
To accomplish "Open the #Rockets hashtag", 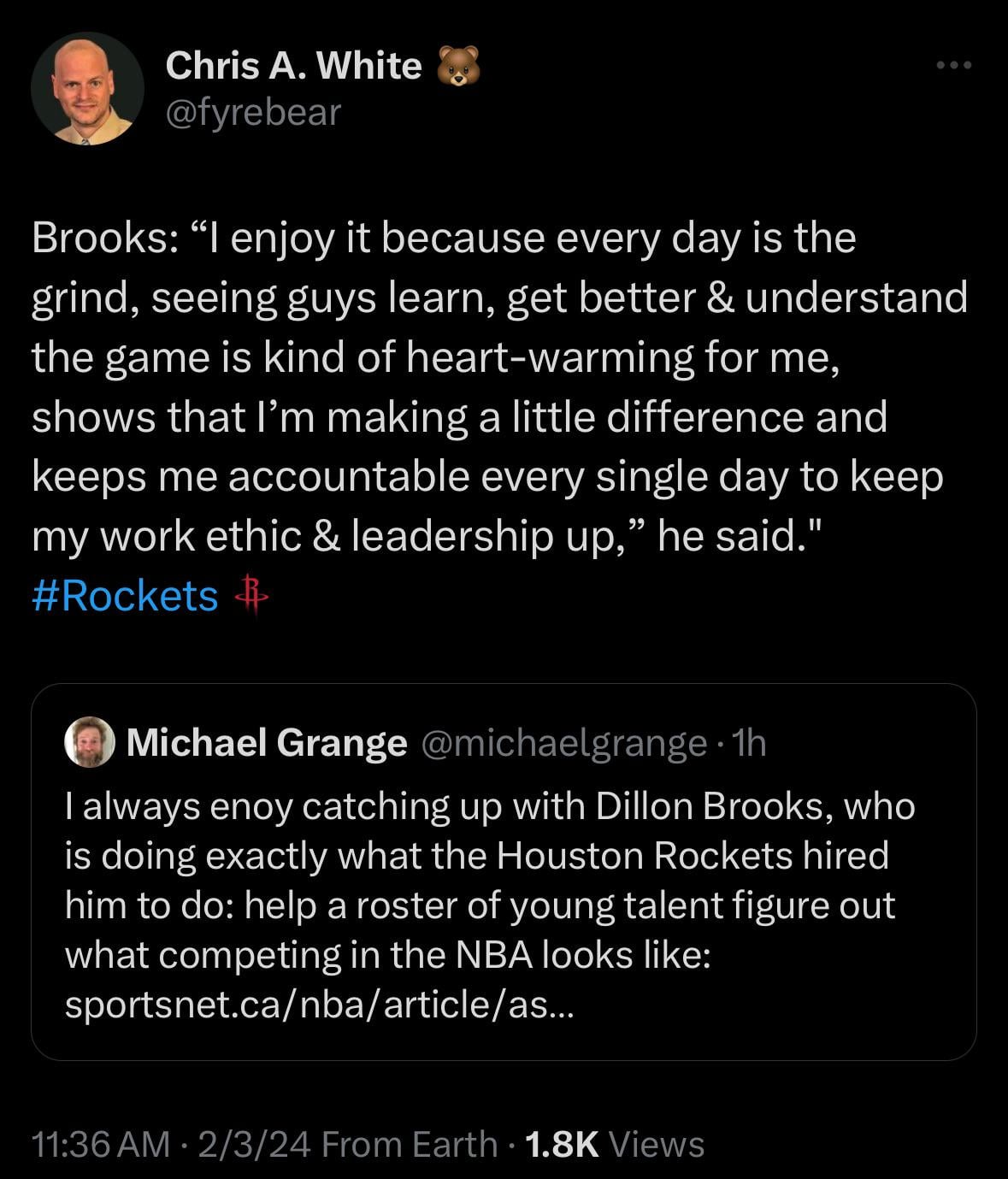I will [x=125, y=596].
